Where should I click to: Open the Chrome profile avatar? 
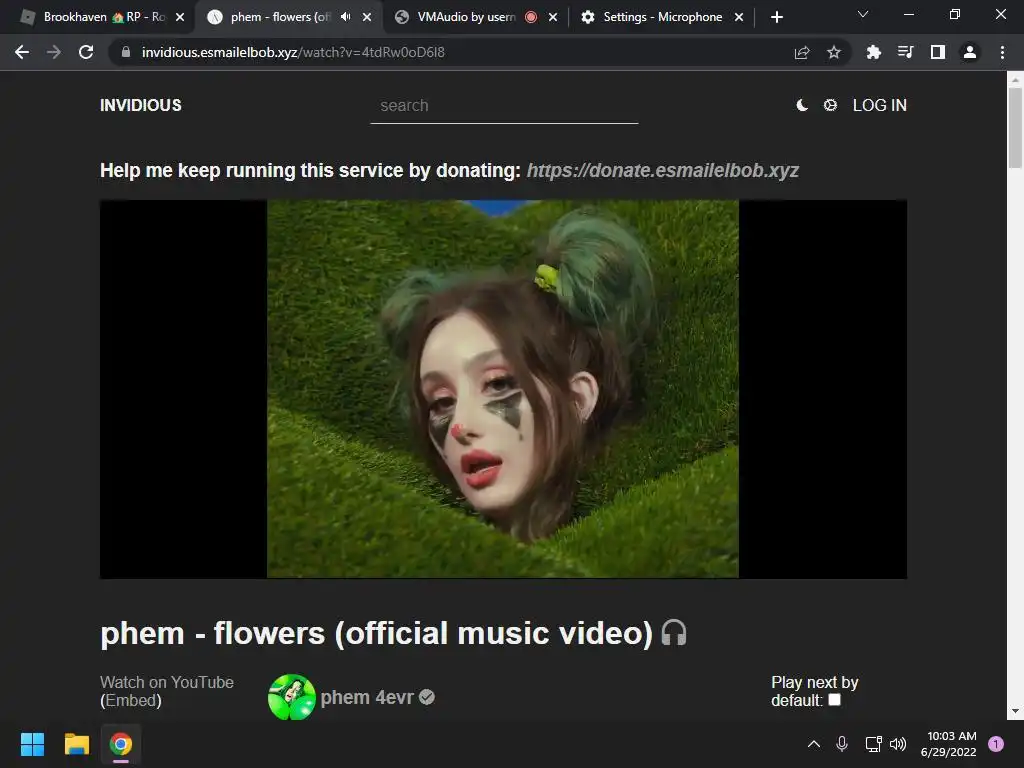970,52
